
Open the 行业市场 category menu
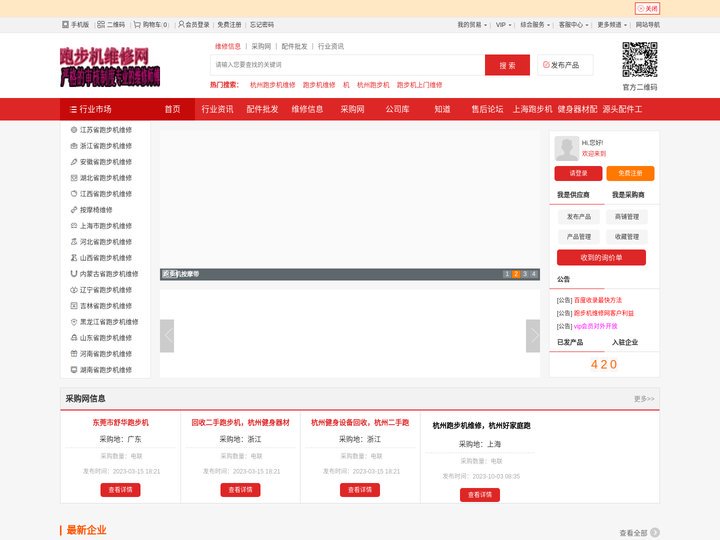pos(90,109)
